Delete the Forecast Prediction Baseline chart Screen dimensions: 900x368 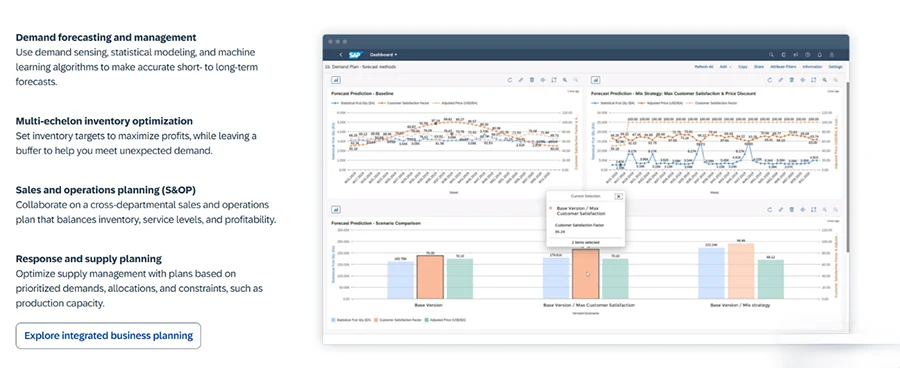532,80
